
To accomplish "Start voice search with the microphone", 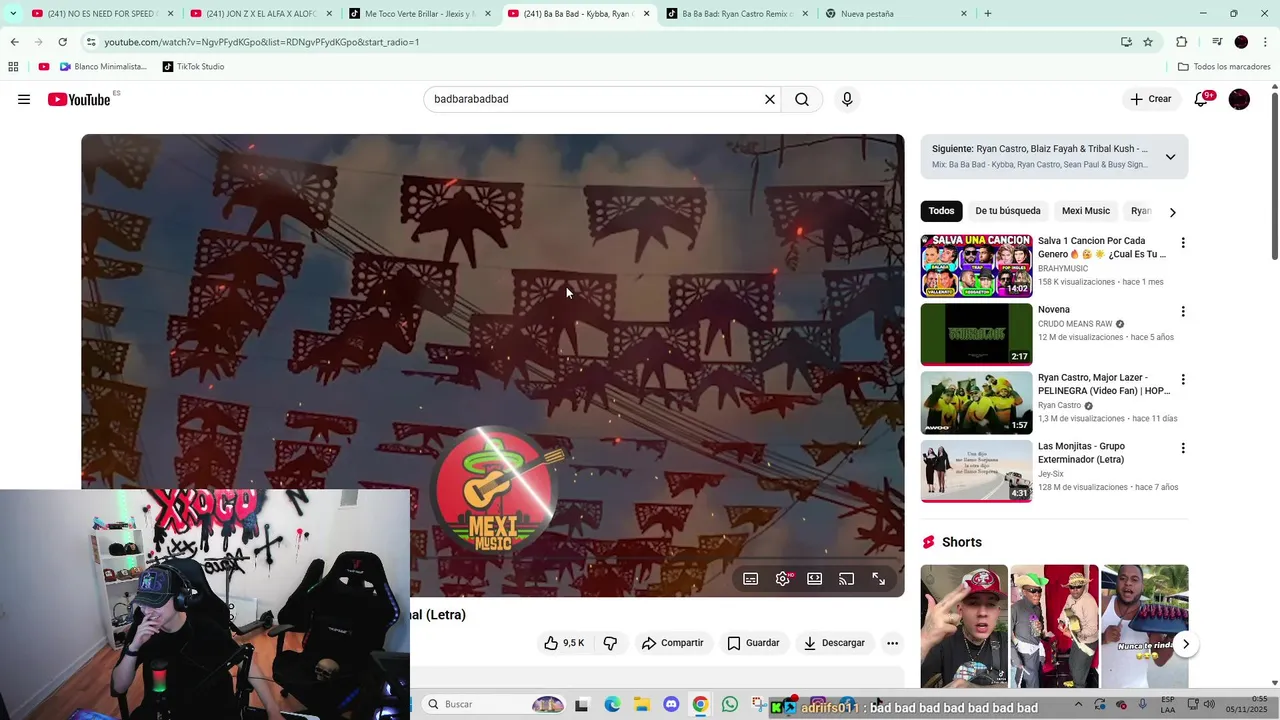I will [x=847, y=99].
